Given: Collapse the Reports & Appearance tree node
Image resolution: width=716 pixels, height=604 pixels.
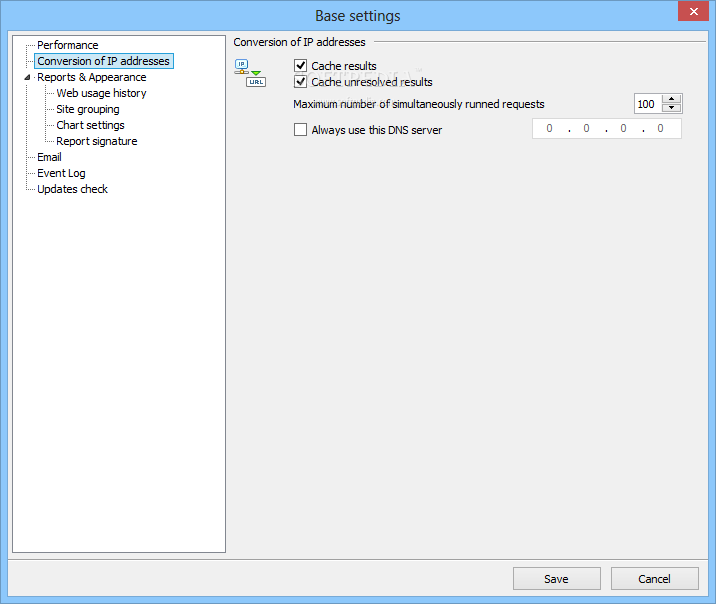Looking at the screenshot, I should pos(27,78).
